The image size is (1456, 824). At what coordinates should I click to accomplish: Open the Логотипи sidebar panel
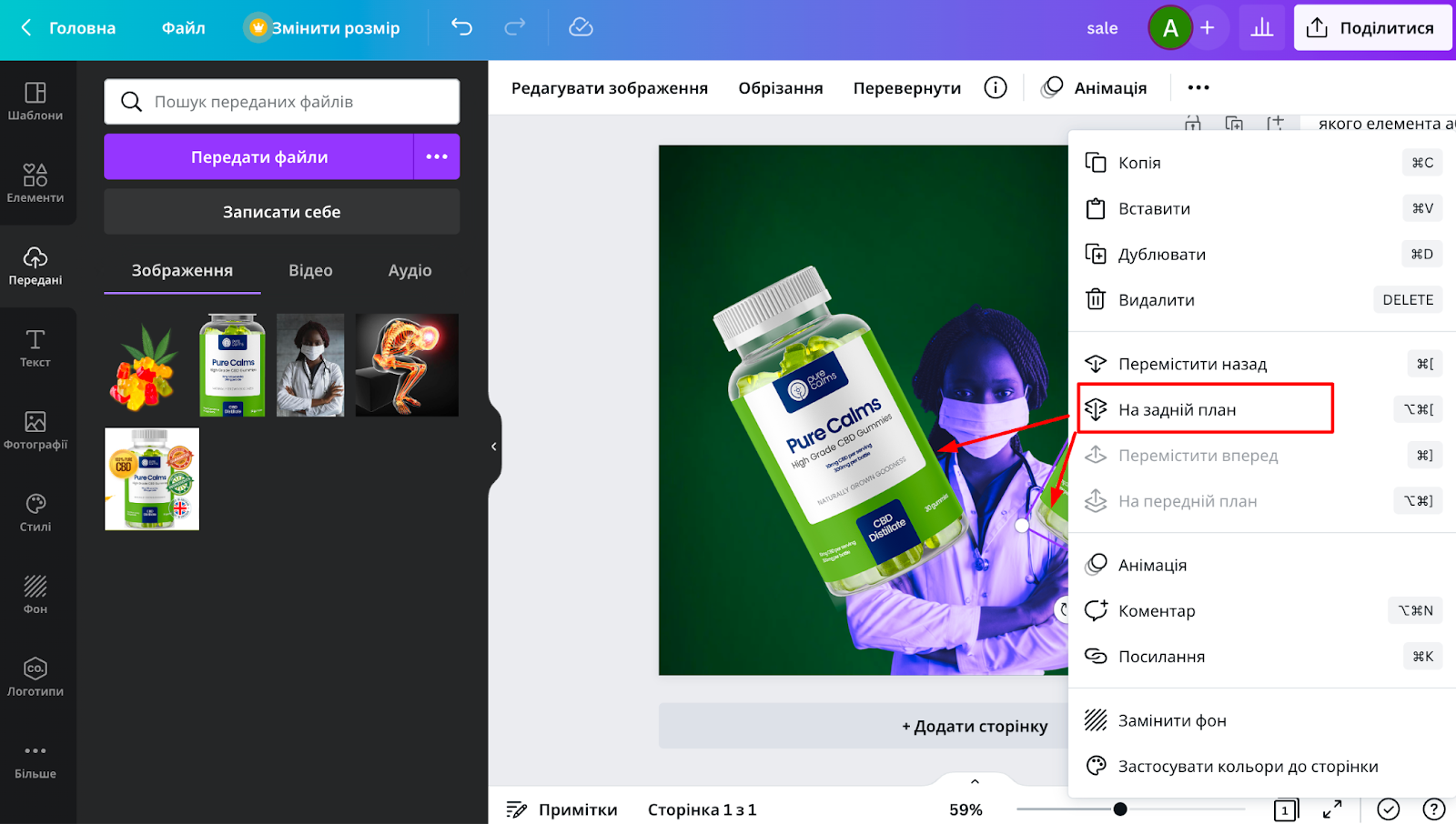tap(35, 678)
